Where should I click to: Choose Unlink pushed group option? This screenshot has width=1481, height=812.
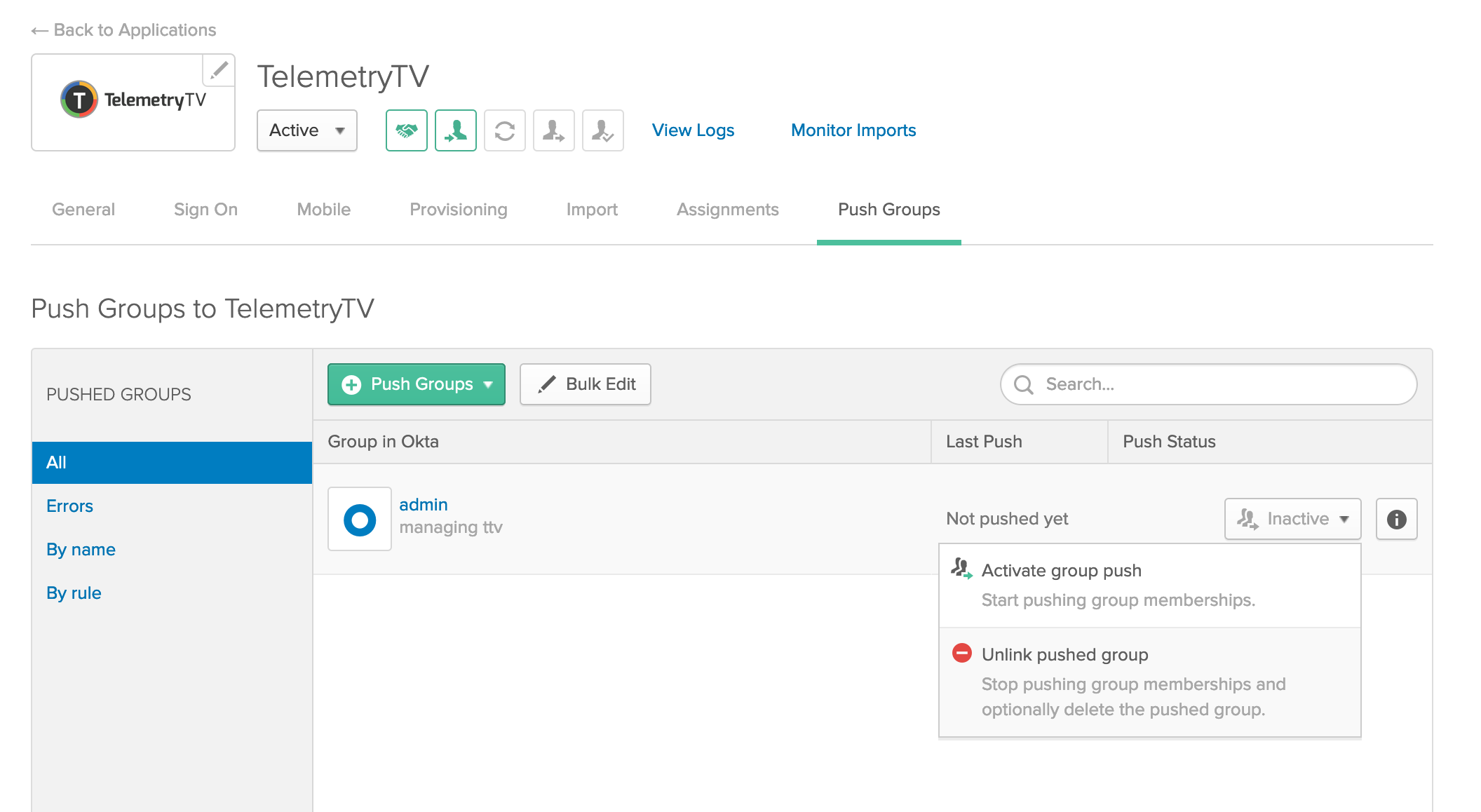(x=1064, y=655)
